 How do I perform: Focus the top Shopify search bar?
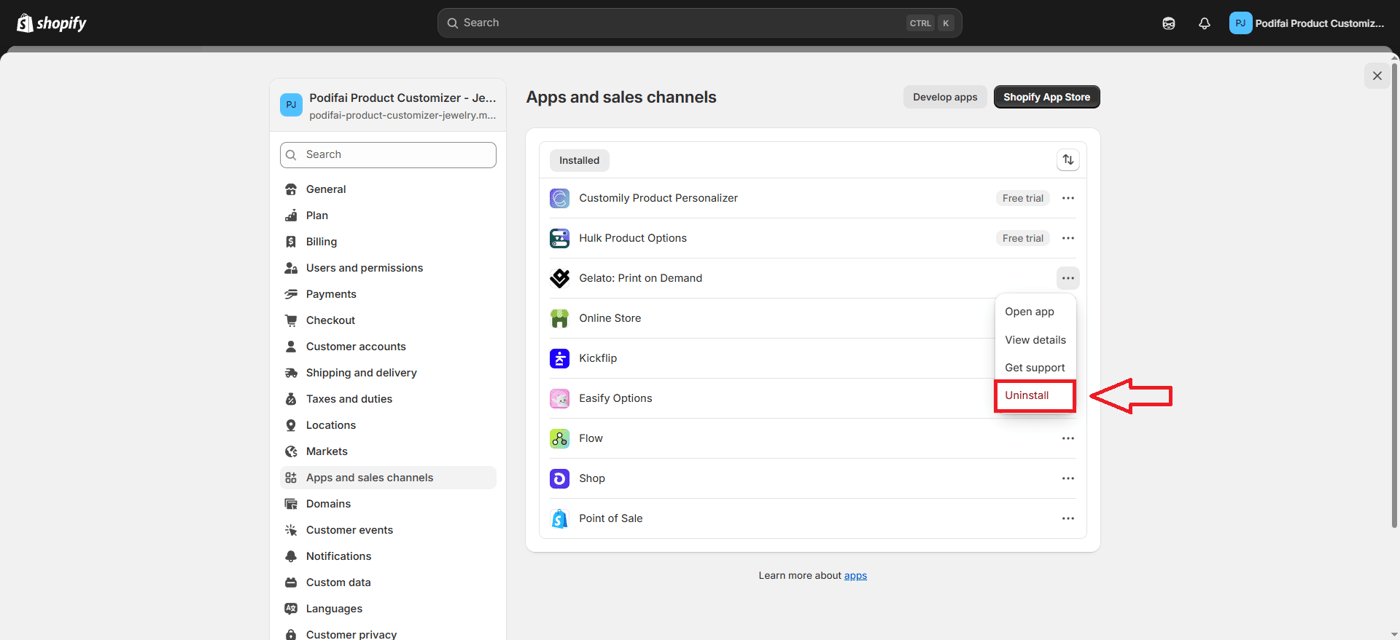tap(699, 23)
